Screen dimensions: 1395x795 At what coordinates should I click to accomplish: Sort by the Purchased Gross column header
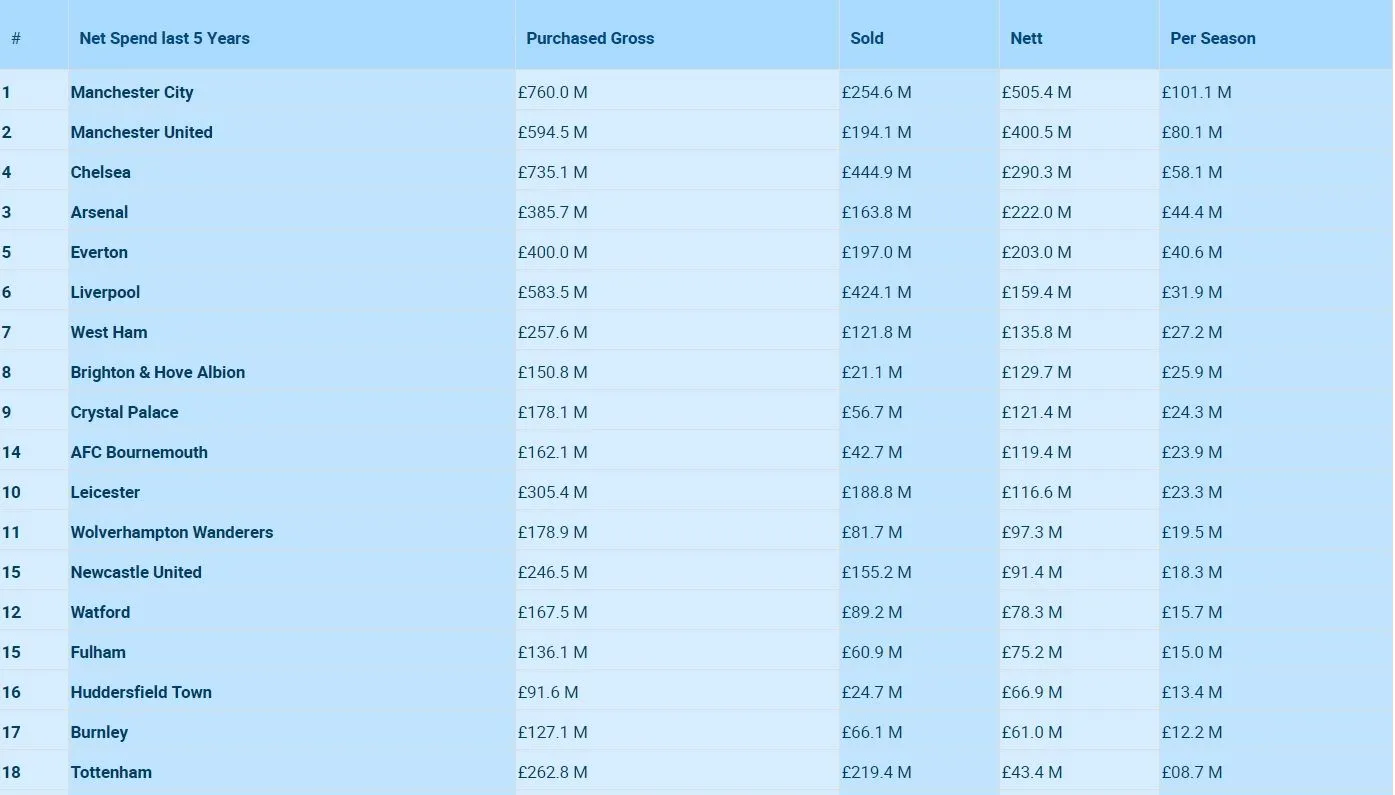pos(590,39)
